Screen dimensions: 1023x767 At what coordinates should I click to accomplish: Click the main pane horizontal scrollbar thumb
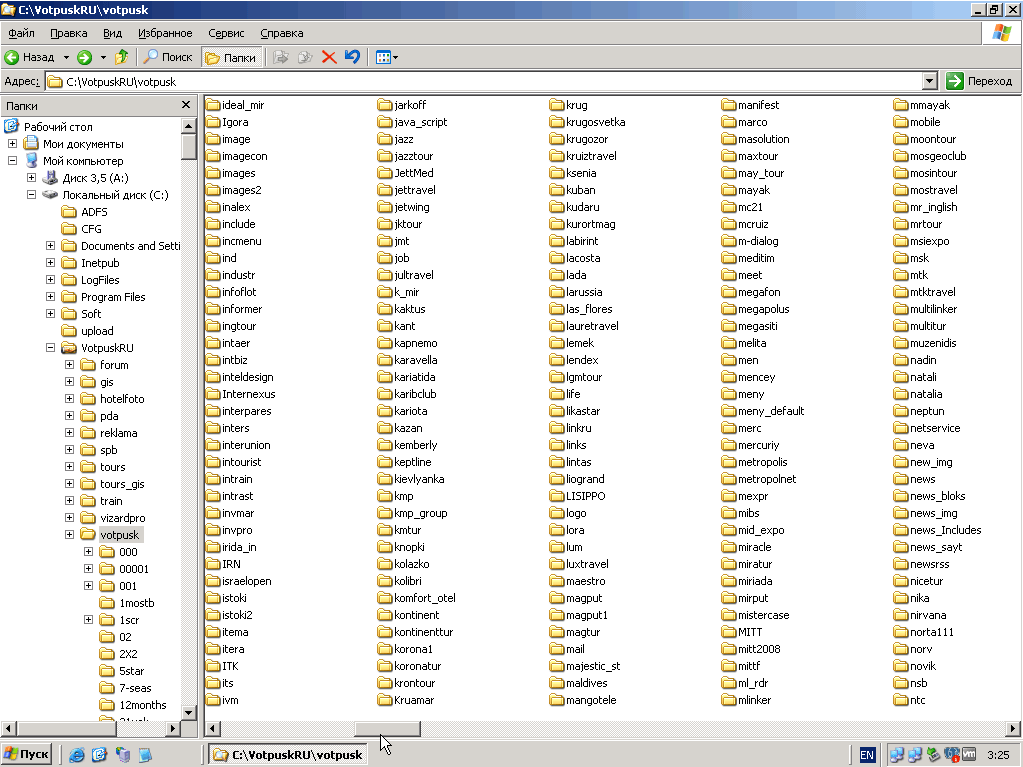387,729
